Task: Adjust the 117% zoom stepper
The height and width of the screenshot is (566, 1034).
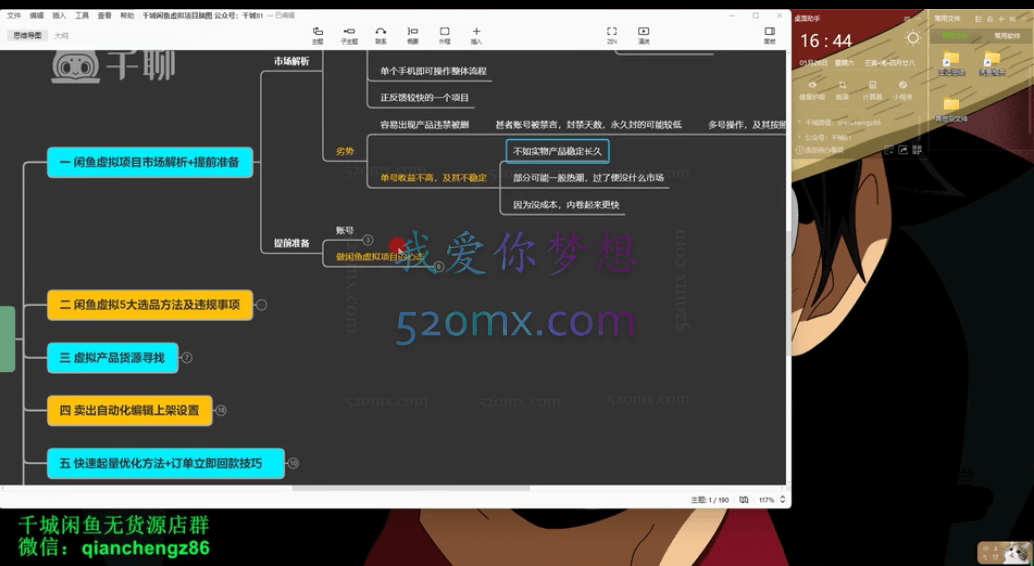Action: [x=783, y=500]
